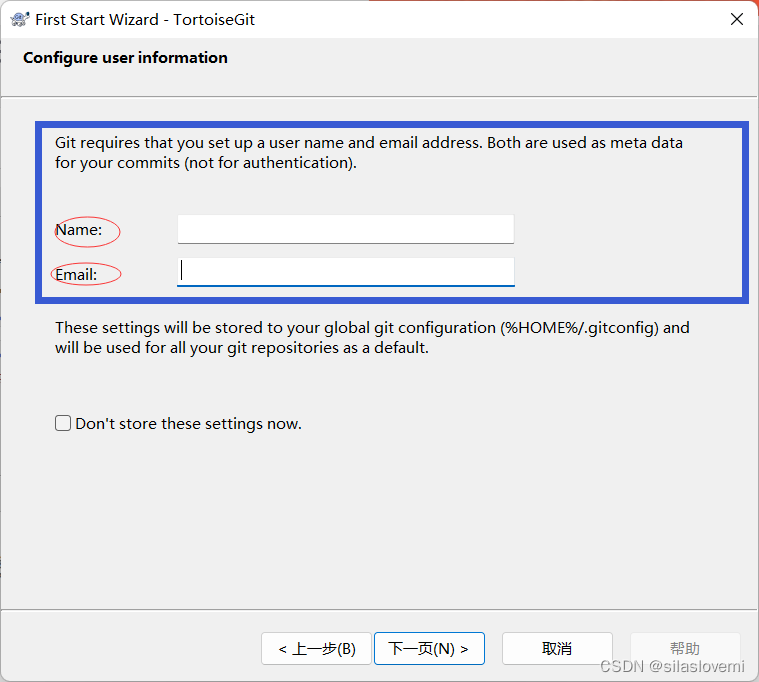Click the "Git requires that you set up" text
759x682 pixels.
369,153
